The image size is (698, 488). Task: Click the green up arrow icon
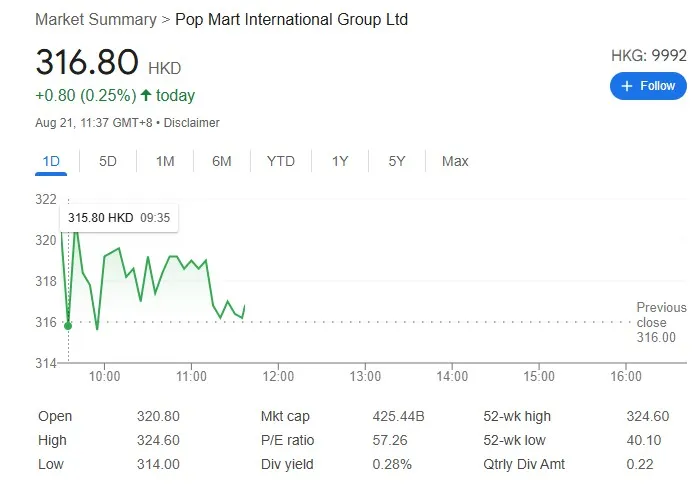[146, 96]
